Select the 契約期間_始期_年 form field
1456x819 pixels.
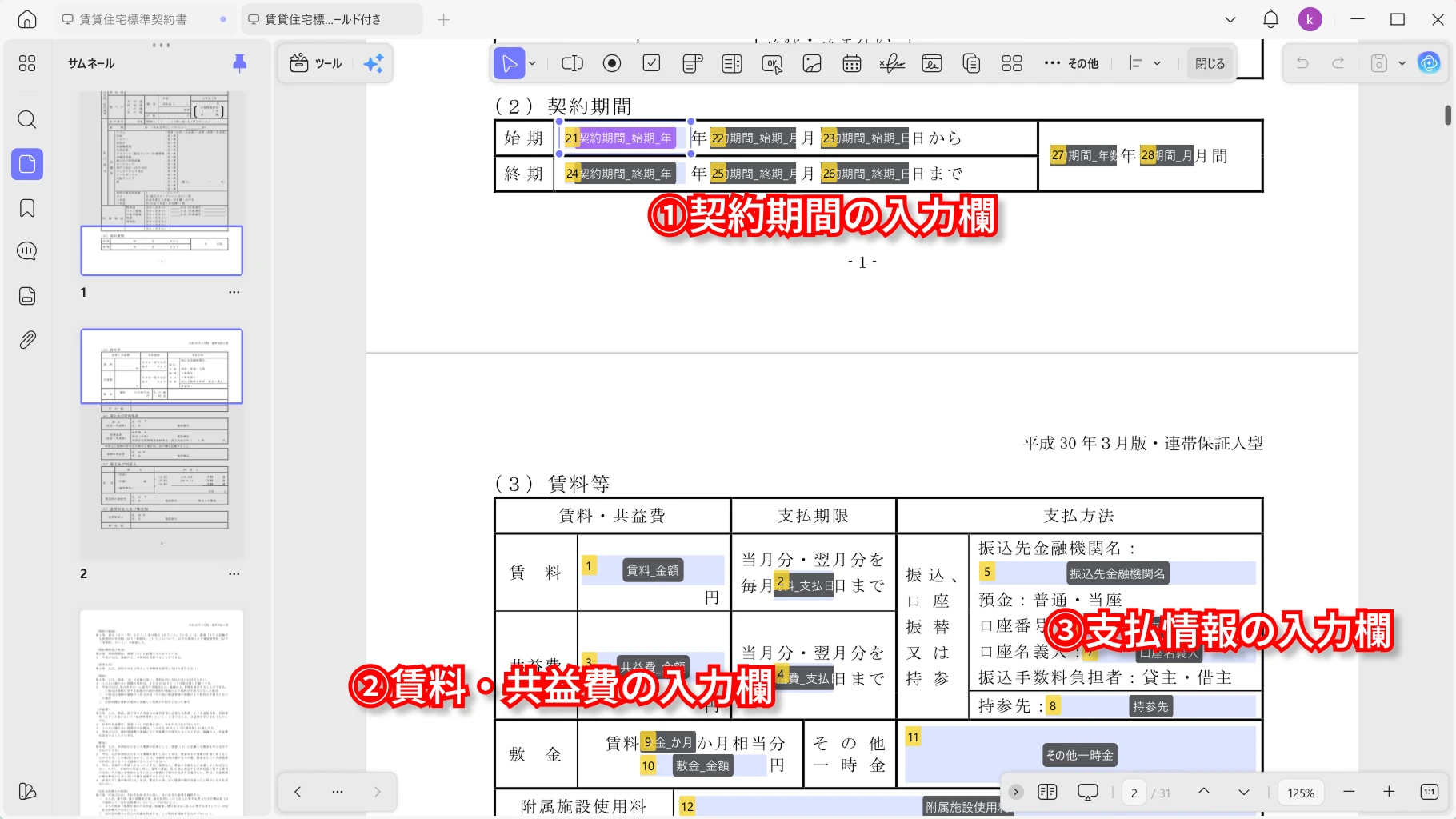625,138
